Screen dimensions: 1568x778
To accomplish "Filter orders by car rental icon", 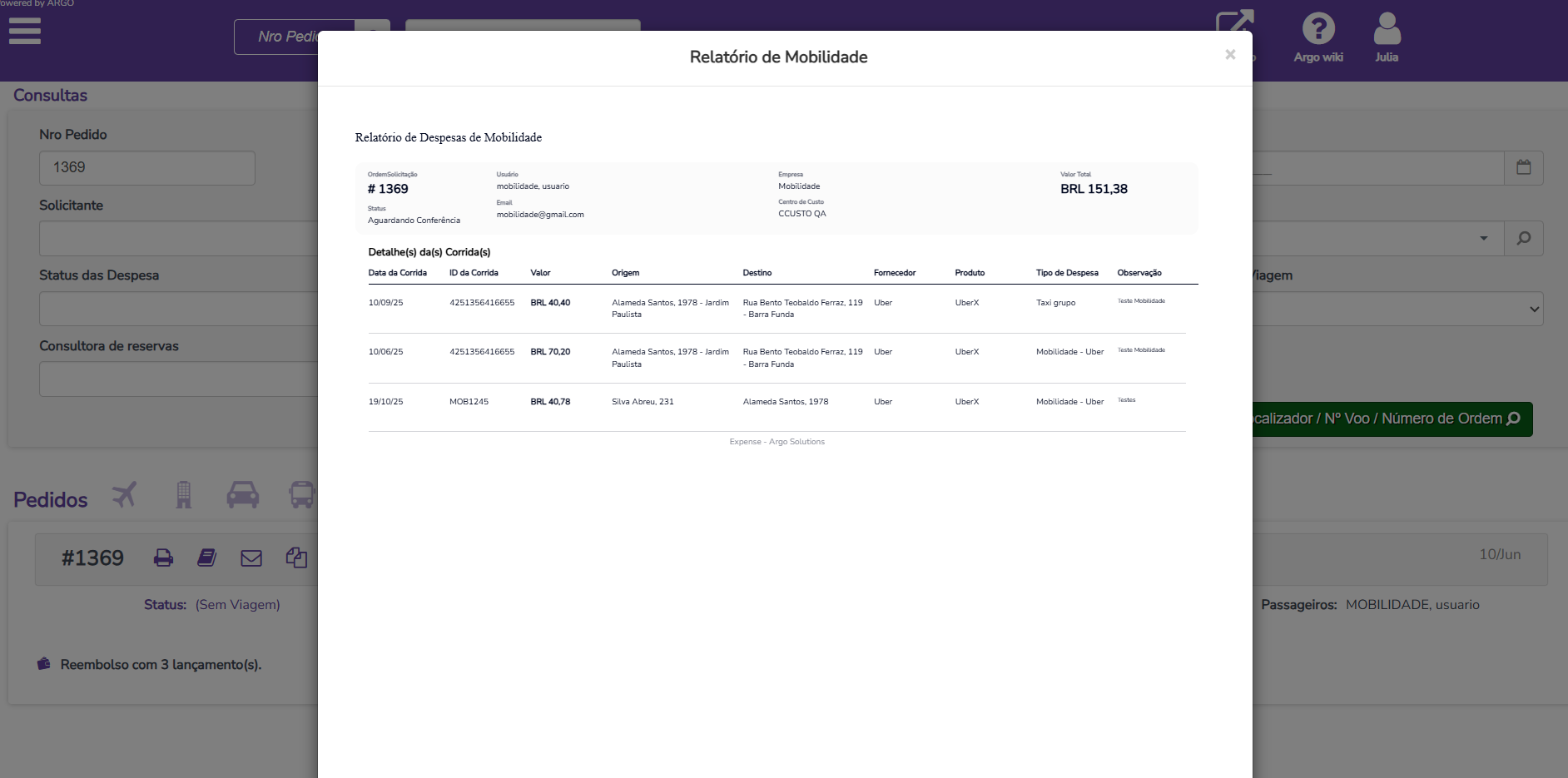I will [243, 495].
